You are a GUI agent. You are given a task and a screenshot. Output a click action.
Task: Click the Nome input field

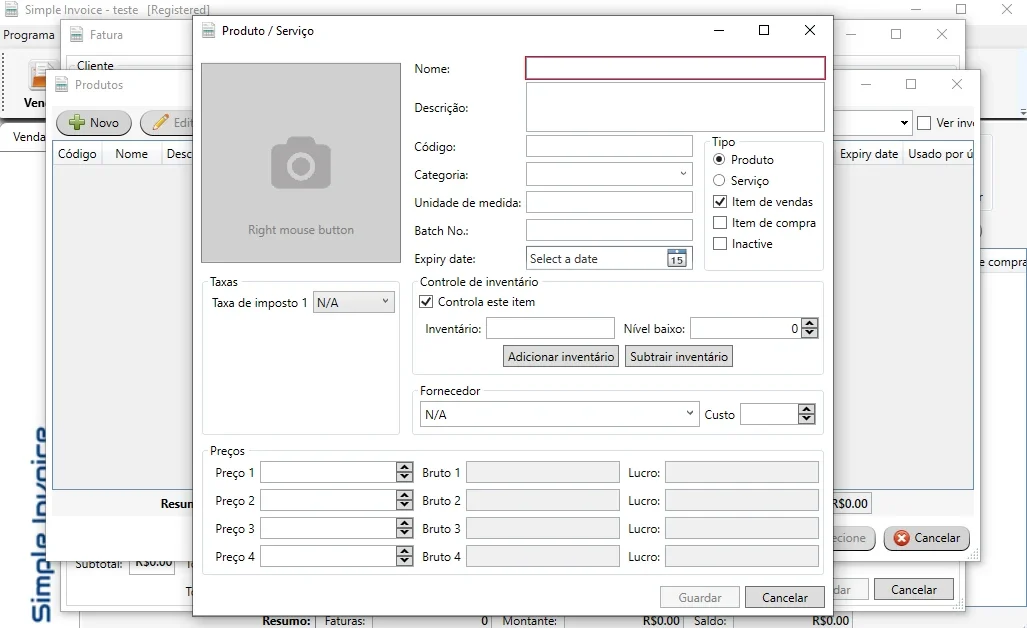coord(675,68)
